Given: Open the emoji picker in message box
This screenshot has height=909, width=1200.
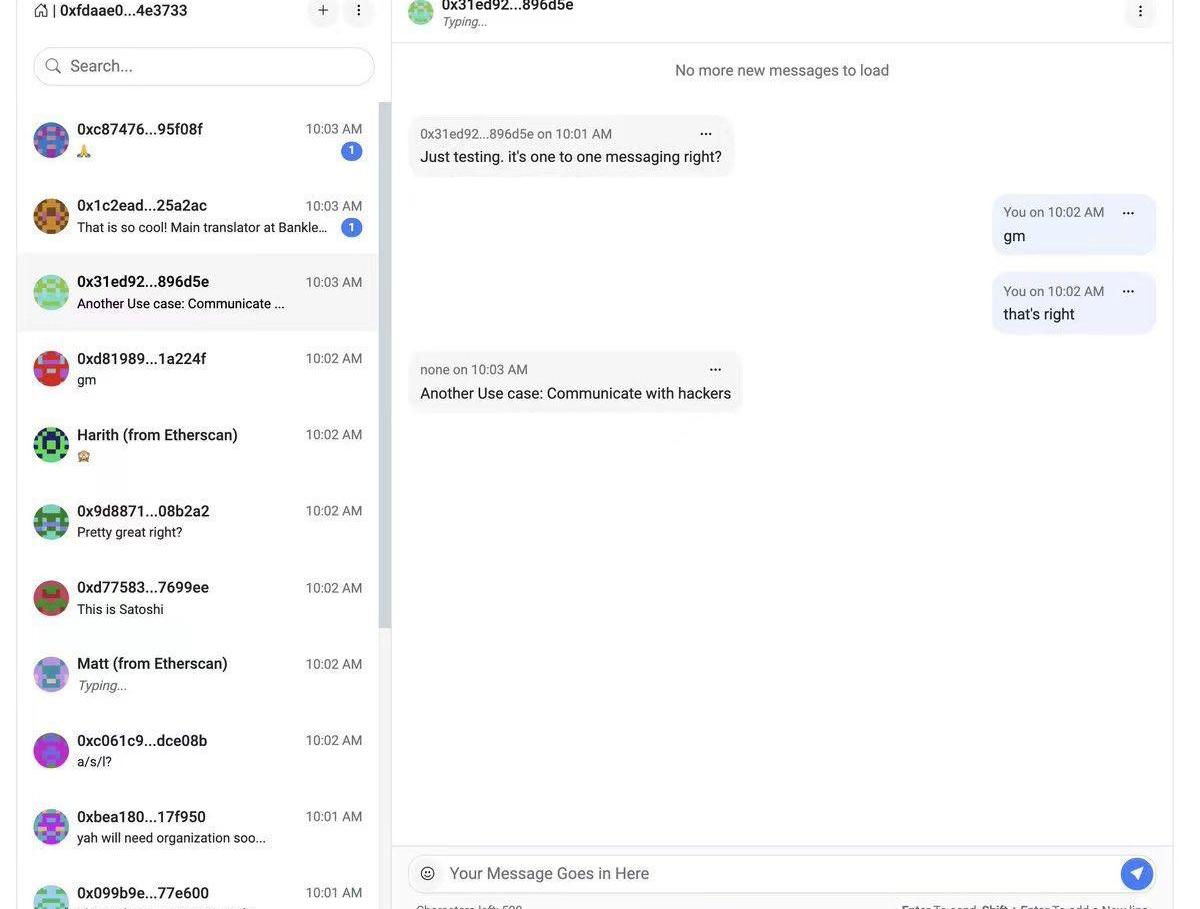Looking at the screenshot, I should (x=428, y=873).
